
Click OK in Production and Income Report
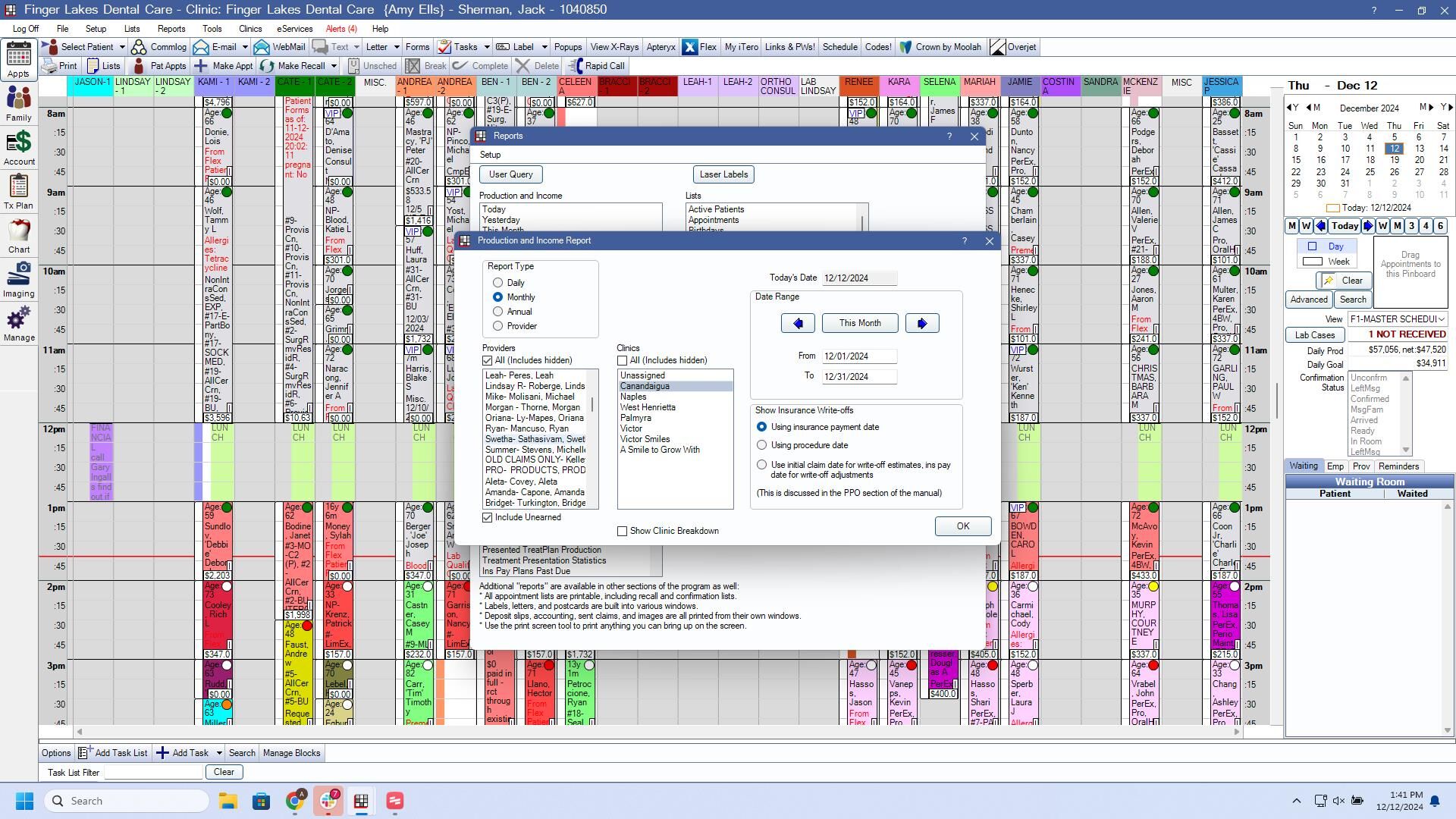click(963, 526)
